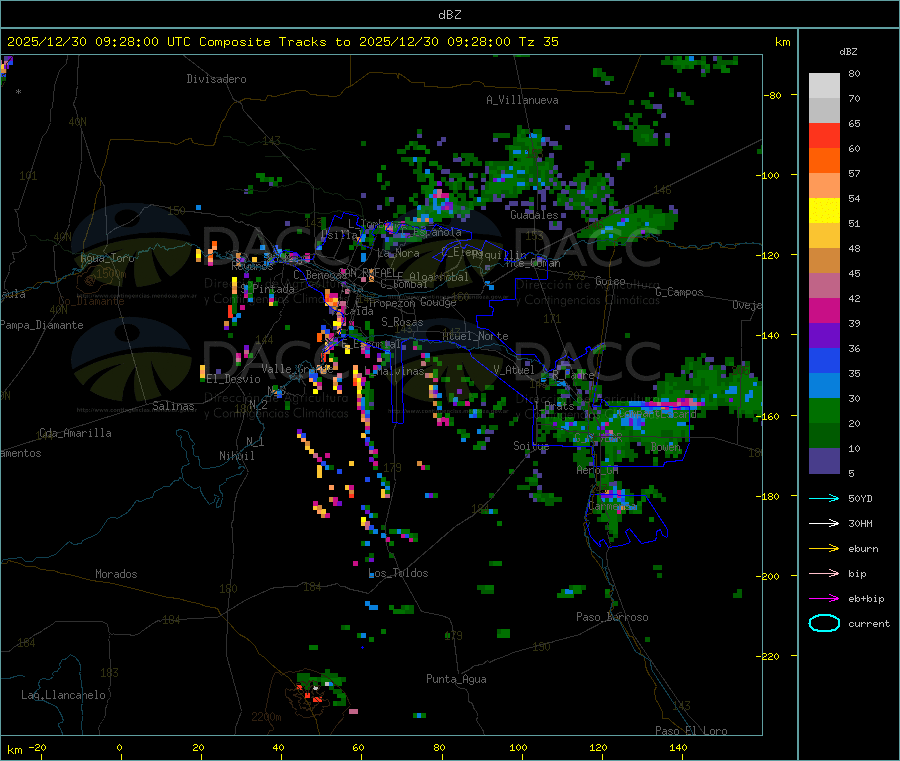The height and width of the screenshot is (761, 900).
Task: Click the 'Guadales' map label
Action: pos(534,215)
